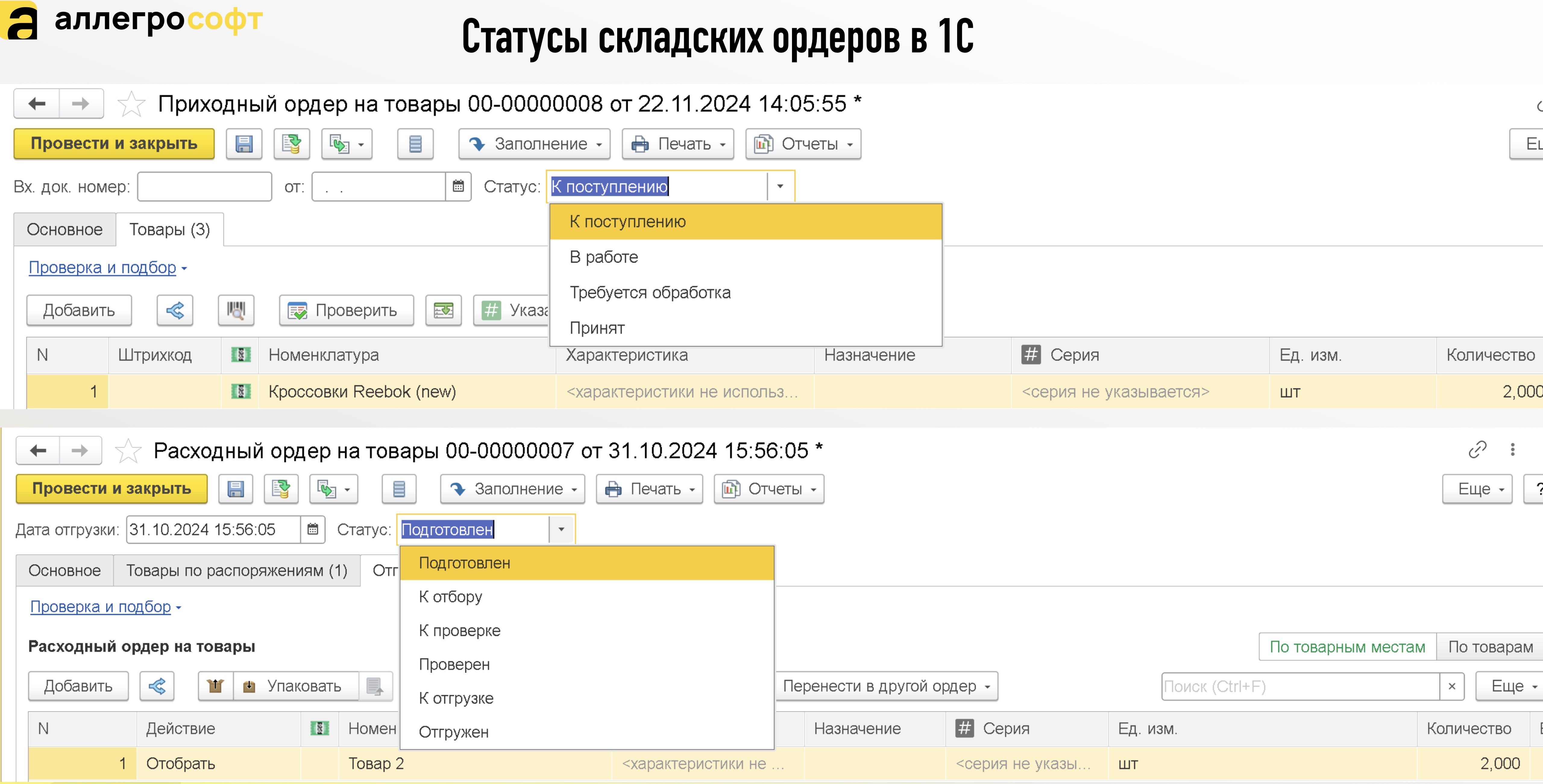Star the receipt order as favorite
This screenshot has width=1543, height=784.
coord(130,104)
